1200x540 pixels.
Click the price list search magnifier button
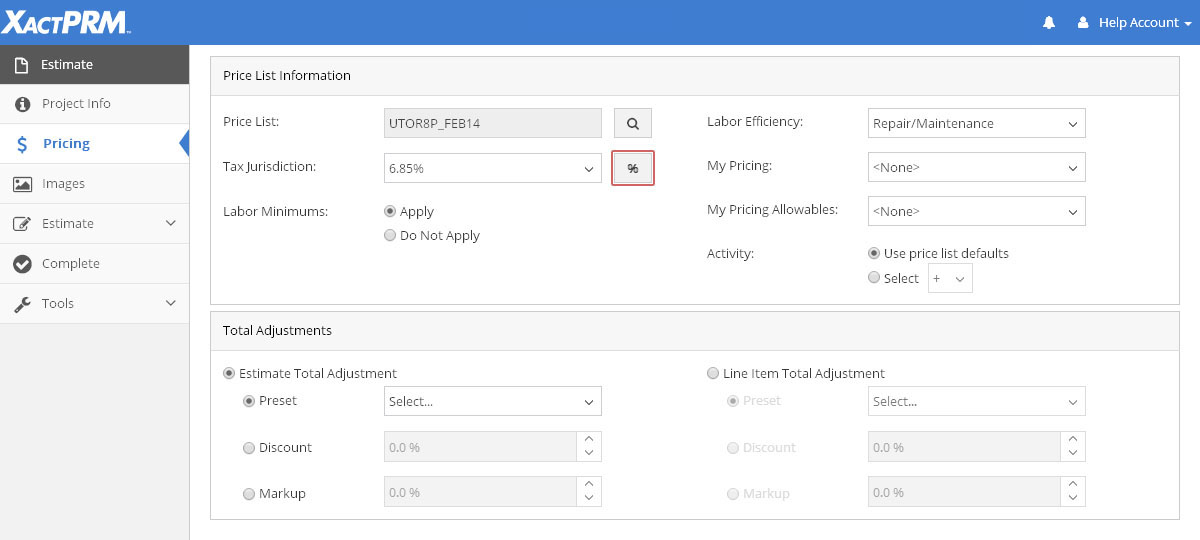[x=632, y=123]
